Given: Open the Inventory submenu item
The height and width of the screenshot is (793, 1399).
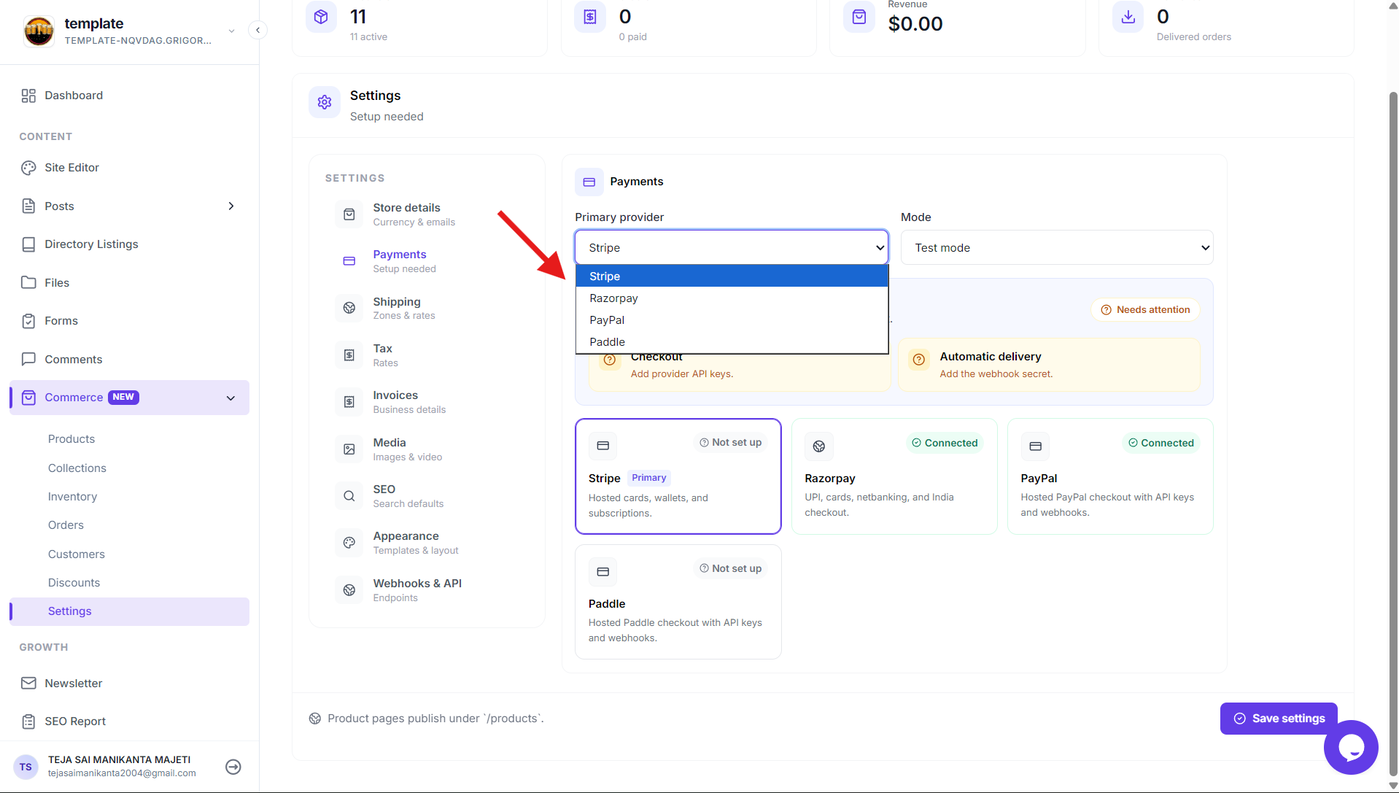Looking at the screenshot, I should (73, 497).
